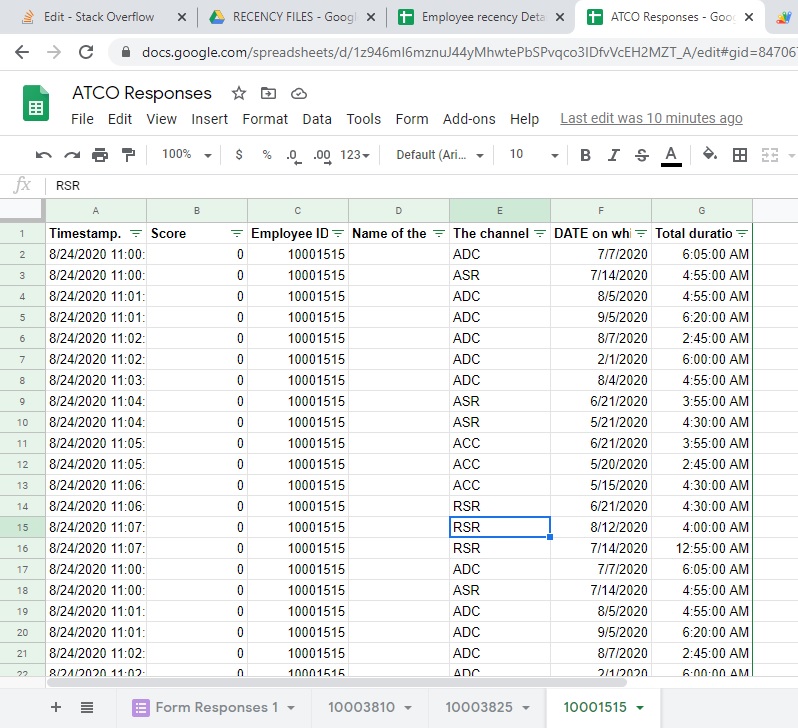Open the Format menu
798x728 pixels.
265,119
